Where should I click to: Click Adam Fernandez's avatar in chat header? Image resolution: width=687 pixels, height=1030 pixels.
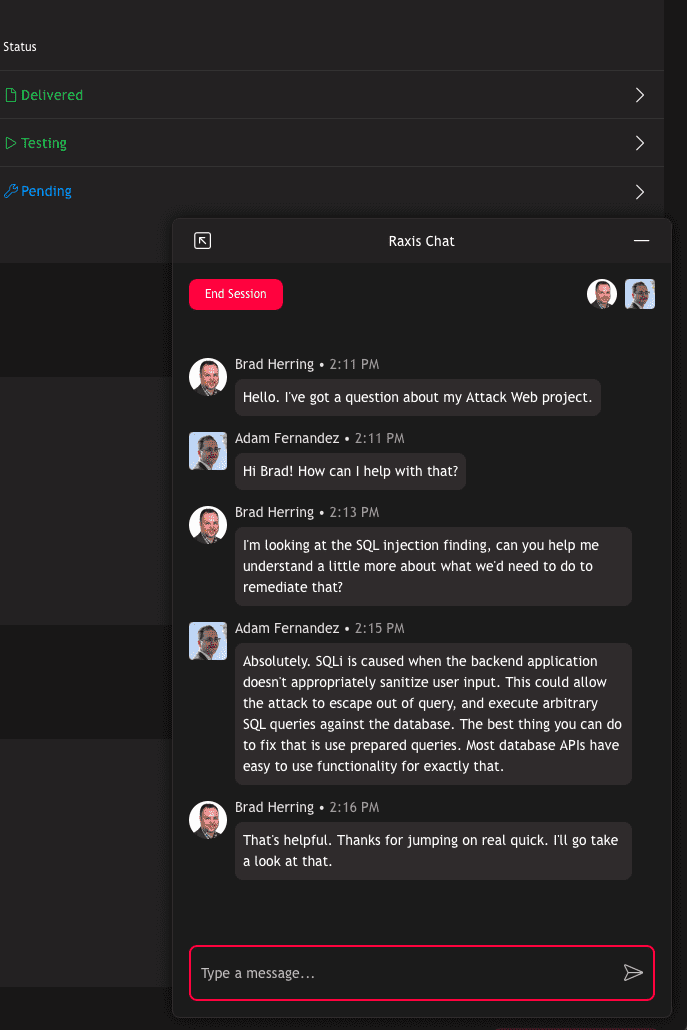coord(640,294)
